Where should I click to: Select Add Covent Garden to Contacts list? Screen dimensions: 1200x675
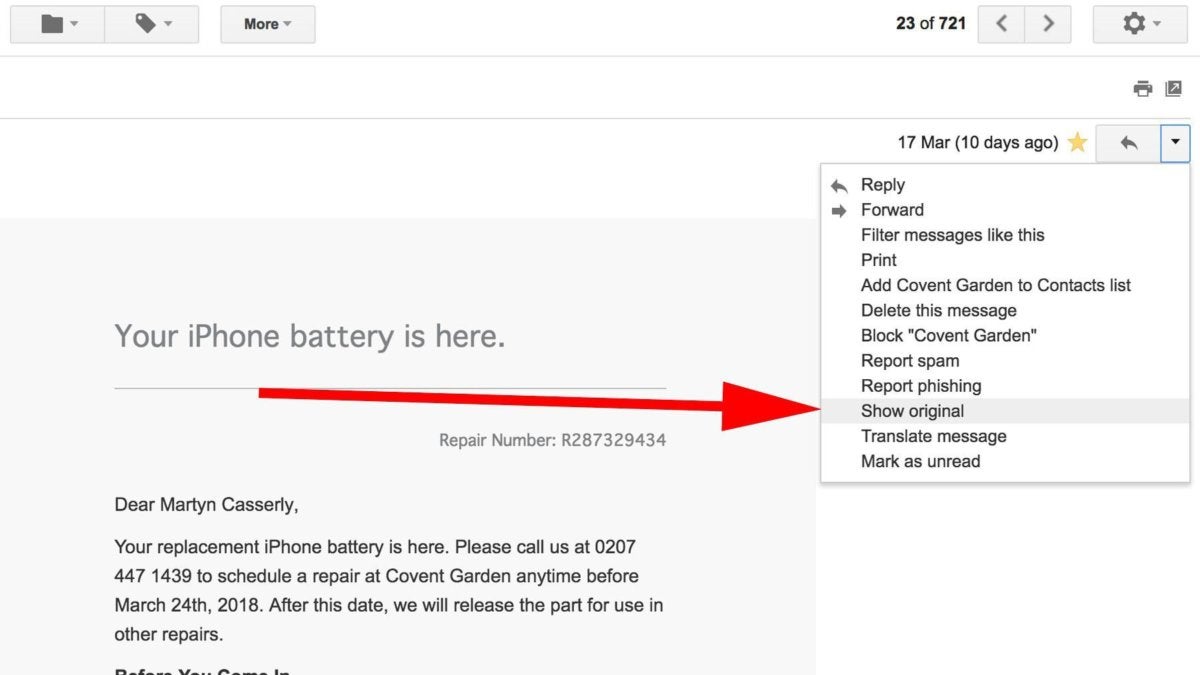point(1005,285)
